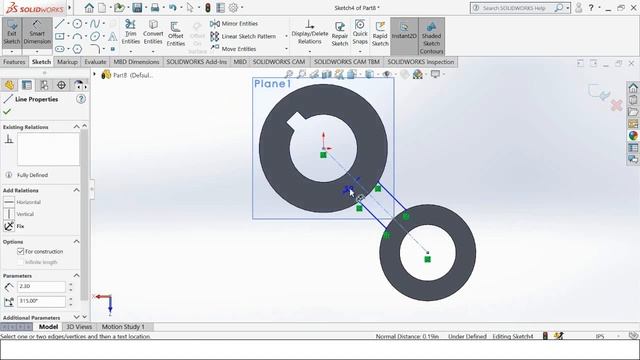
Task: Click Quick Snaps tool
Action: 360,32
